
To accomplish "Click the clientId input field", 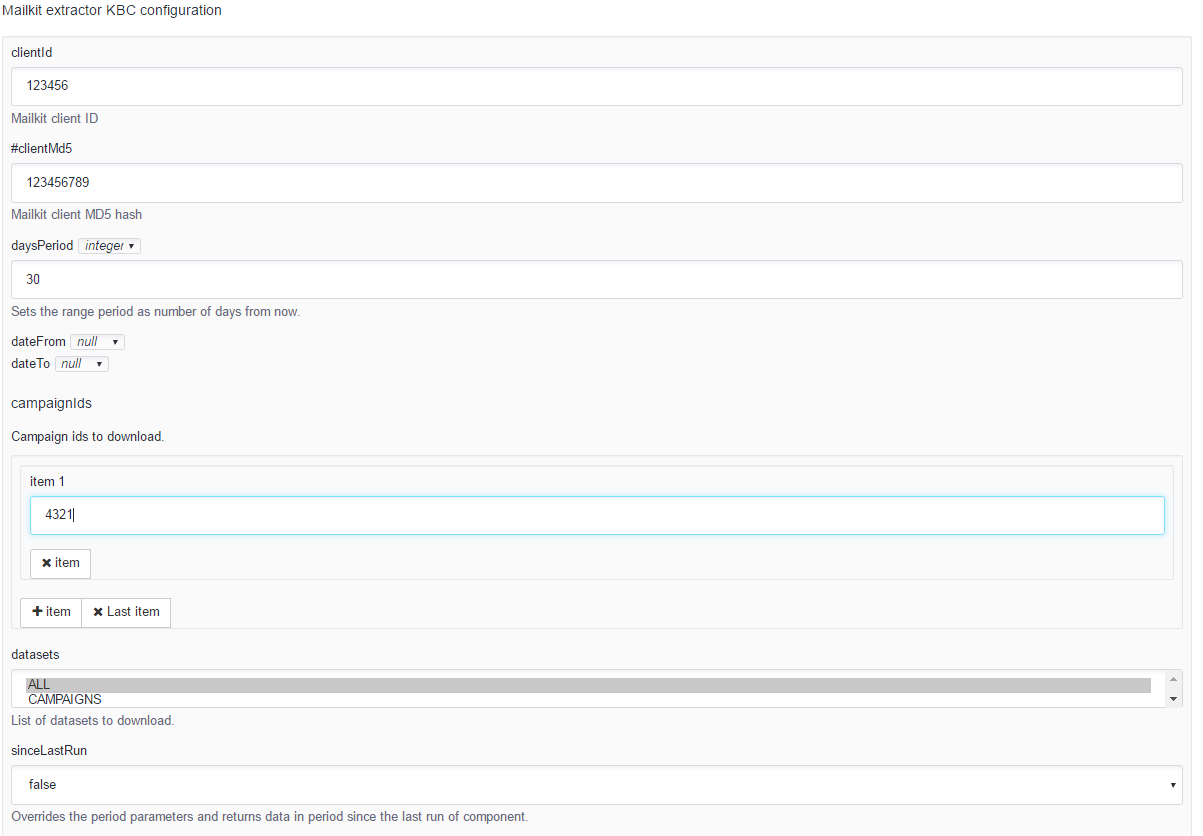I will [x=596, y=86].
